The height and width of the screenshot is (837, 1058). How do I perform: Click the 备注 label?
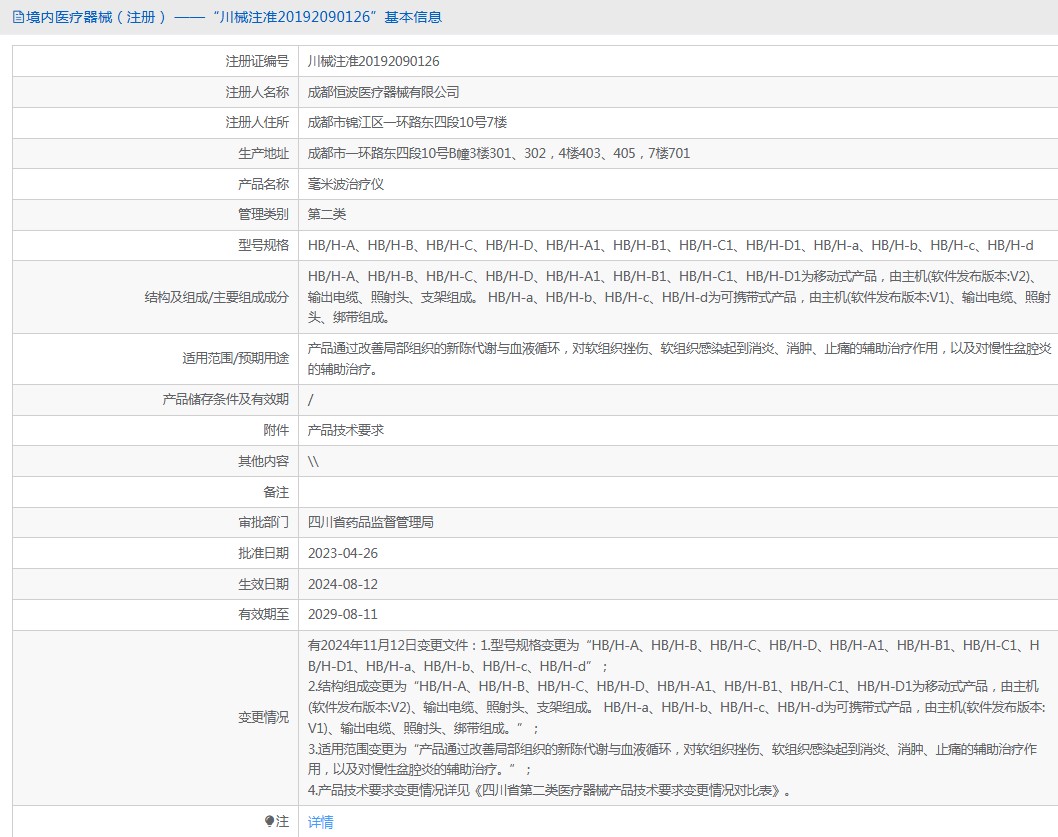click(x=276, y=492)
